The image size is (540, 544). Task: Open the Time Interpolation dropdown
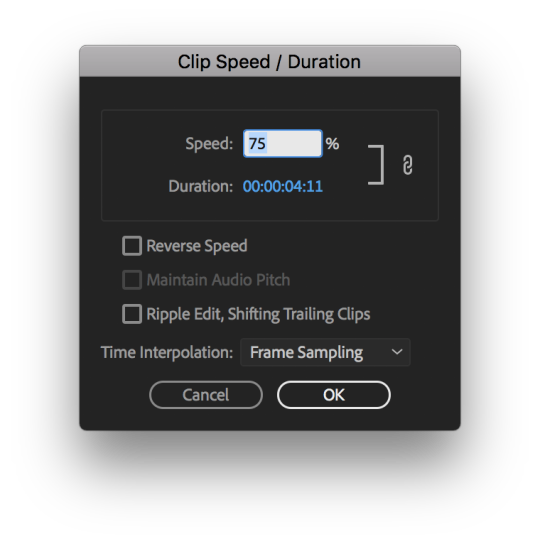click(325, 352)
